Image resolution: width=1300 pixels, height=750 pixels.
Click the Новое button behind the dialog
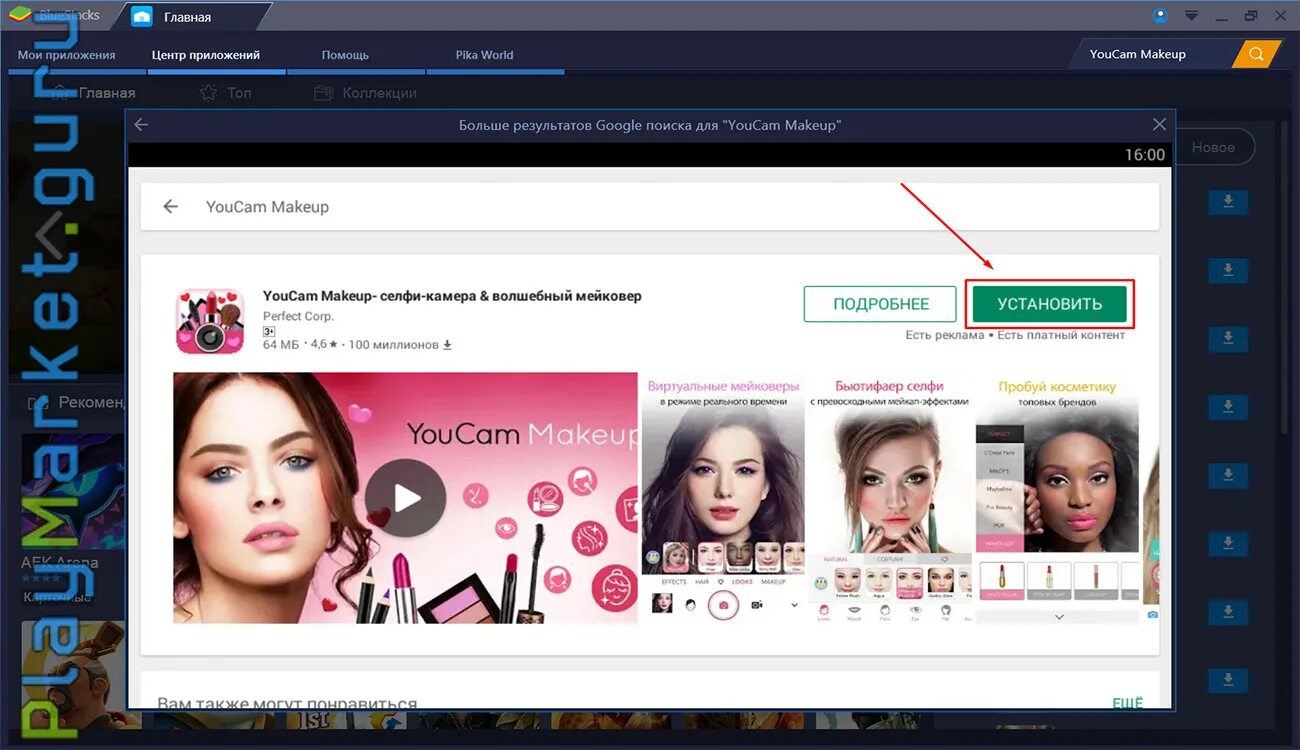[x=1213, y=147]
